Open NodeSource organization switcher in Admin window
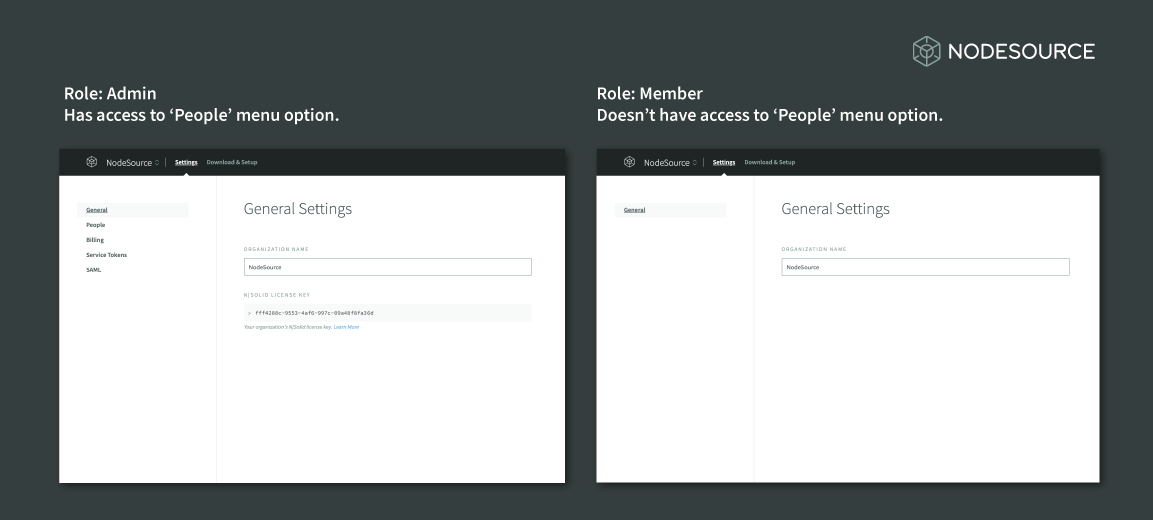1153x520 pixels. coord(132,163)
